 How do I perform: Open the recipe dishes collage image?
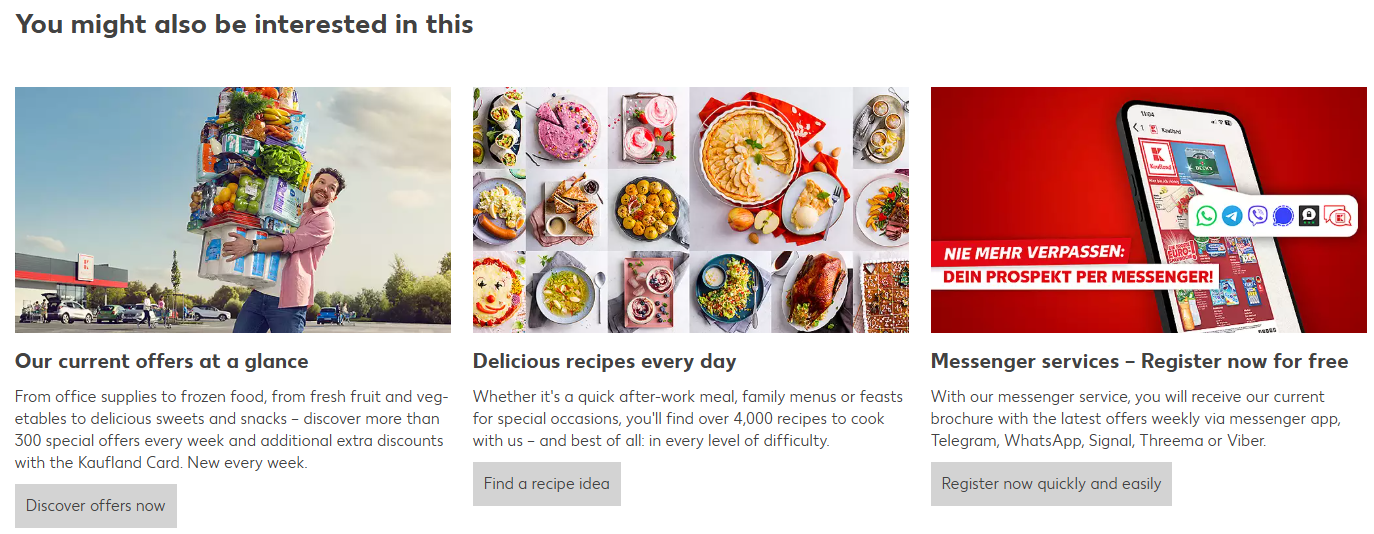[x=691, y=209]
